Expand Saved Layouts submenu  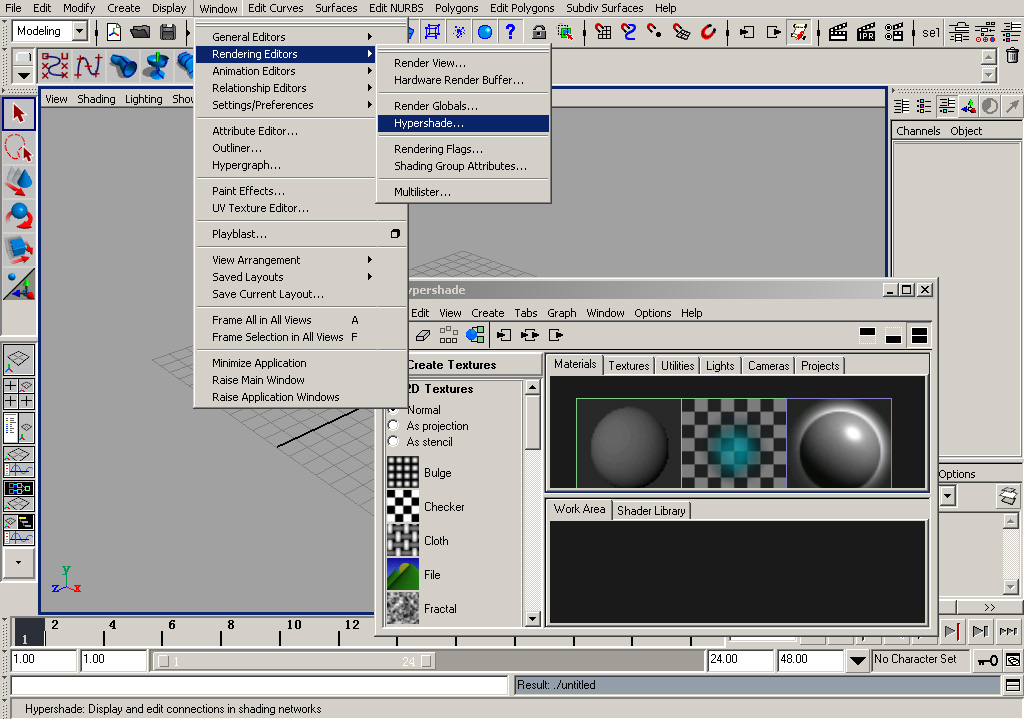[301, 277]
